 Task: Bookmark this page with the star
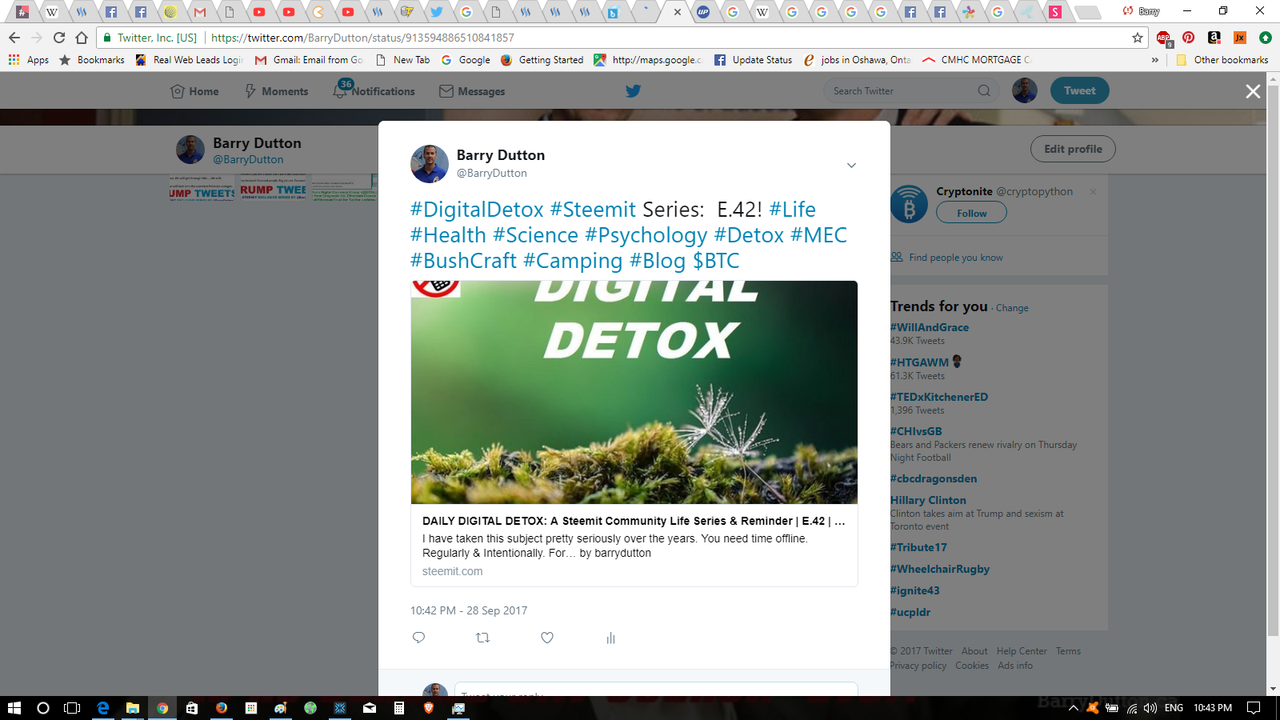[1138, 38]
